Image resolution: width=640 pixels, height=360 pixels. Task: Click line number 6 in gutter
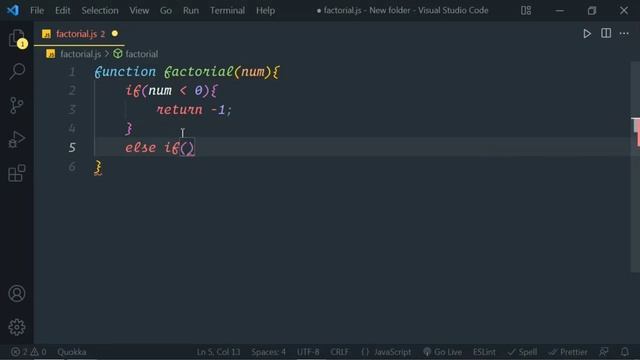click(72, 167)
